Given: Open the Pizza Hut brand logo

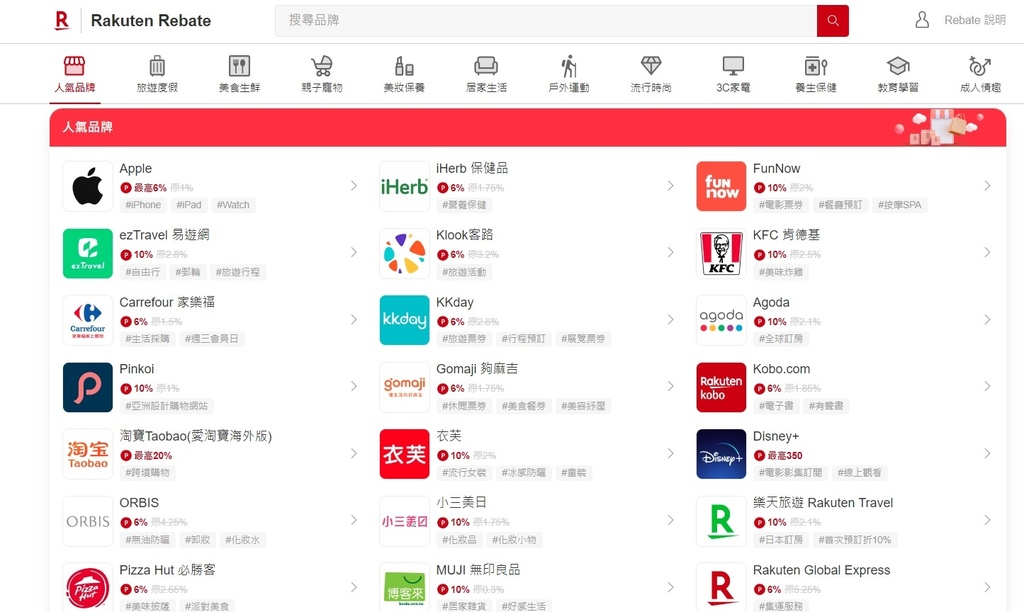Looking at the screenshot, I should (88, 587).
